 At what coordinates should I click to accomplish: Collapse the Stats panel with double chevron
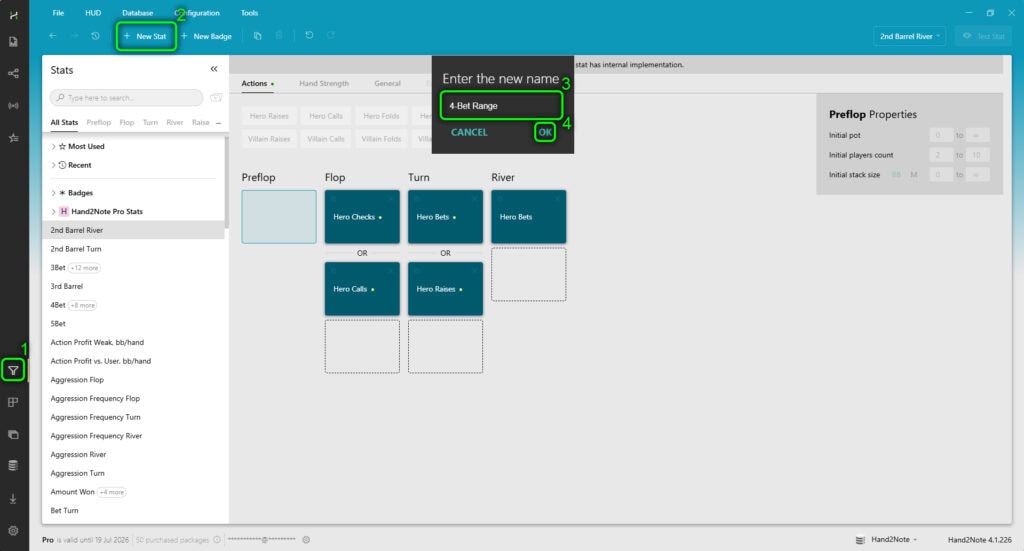tap(214, 70)
